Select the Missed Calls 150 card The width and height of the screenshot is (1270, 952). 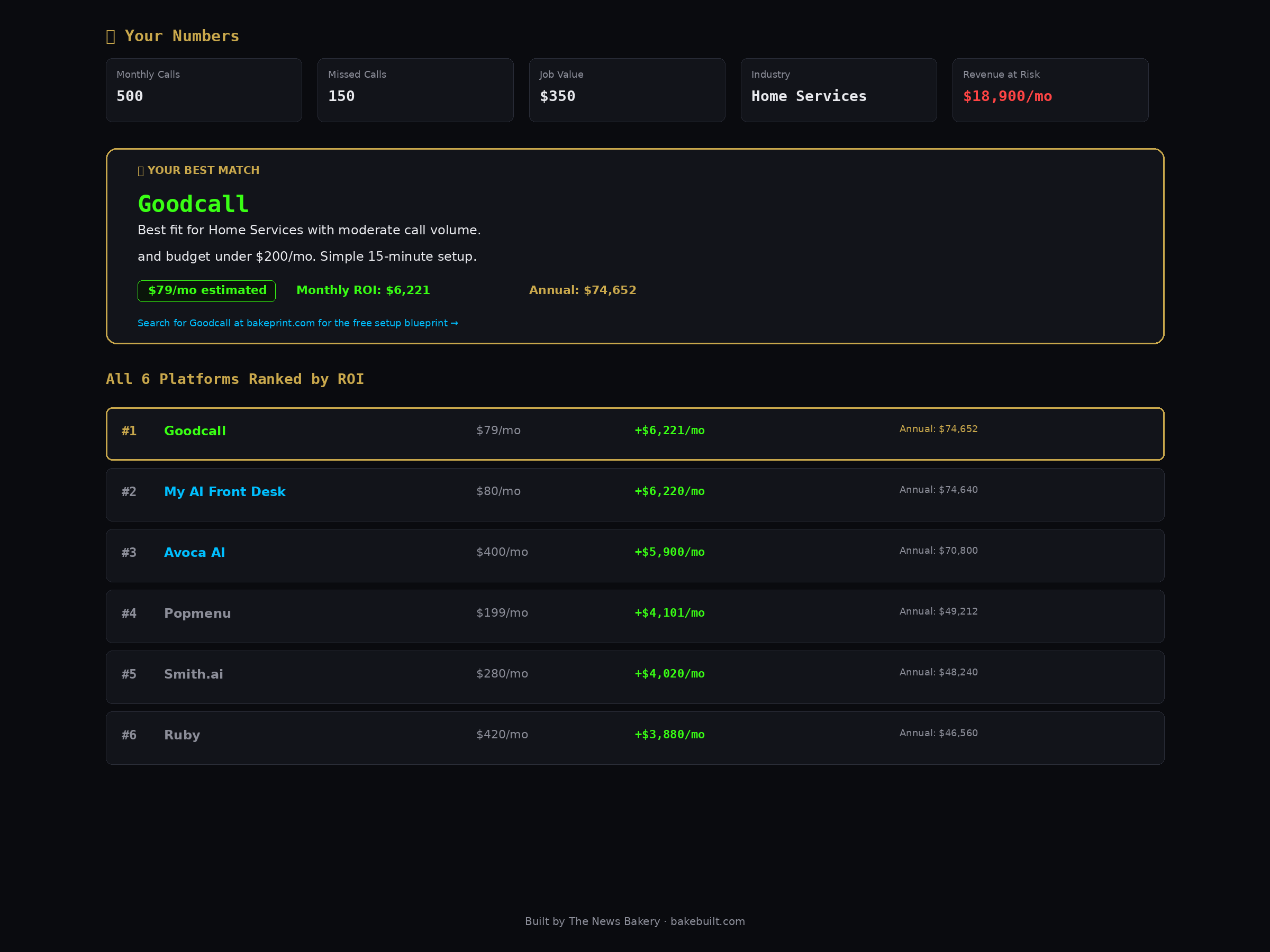click(x=416, y=90)
